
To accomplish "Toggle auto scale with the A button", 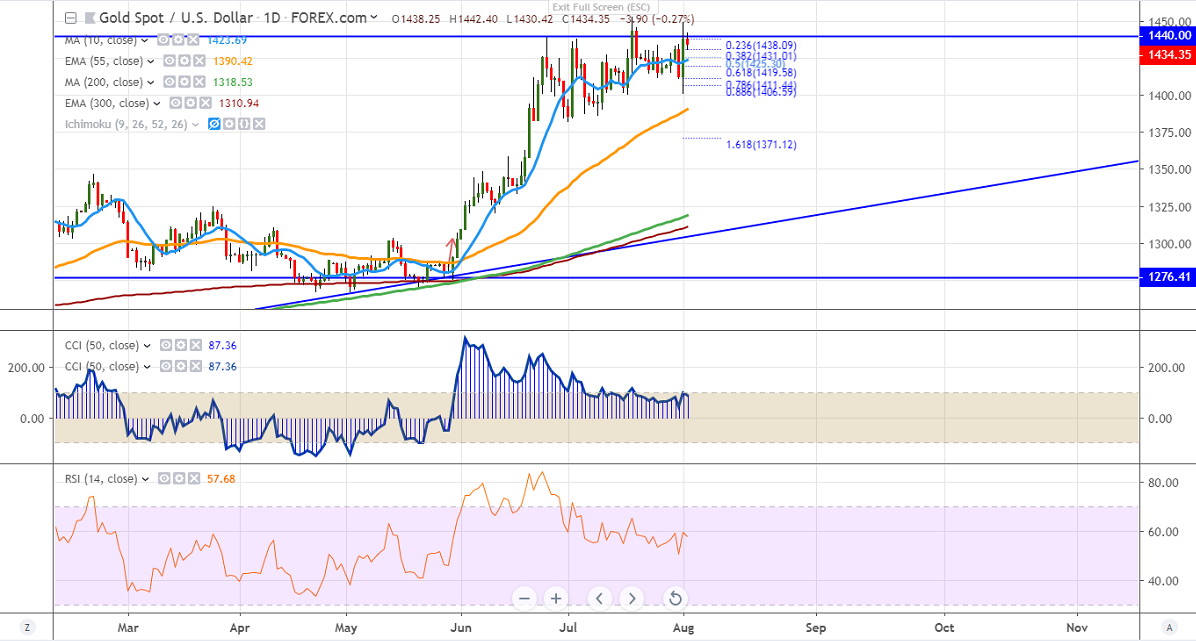I will click(1170, 627).
